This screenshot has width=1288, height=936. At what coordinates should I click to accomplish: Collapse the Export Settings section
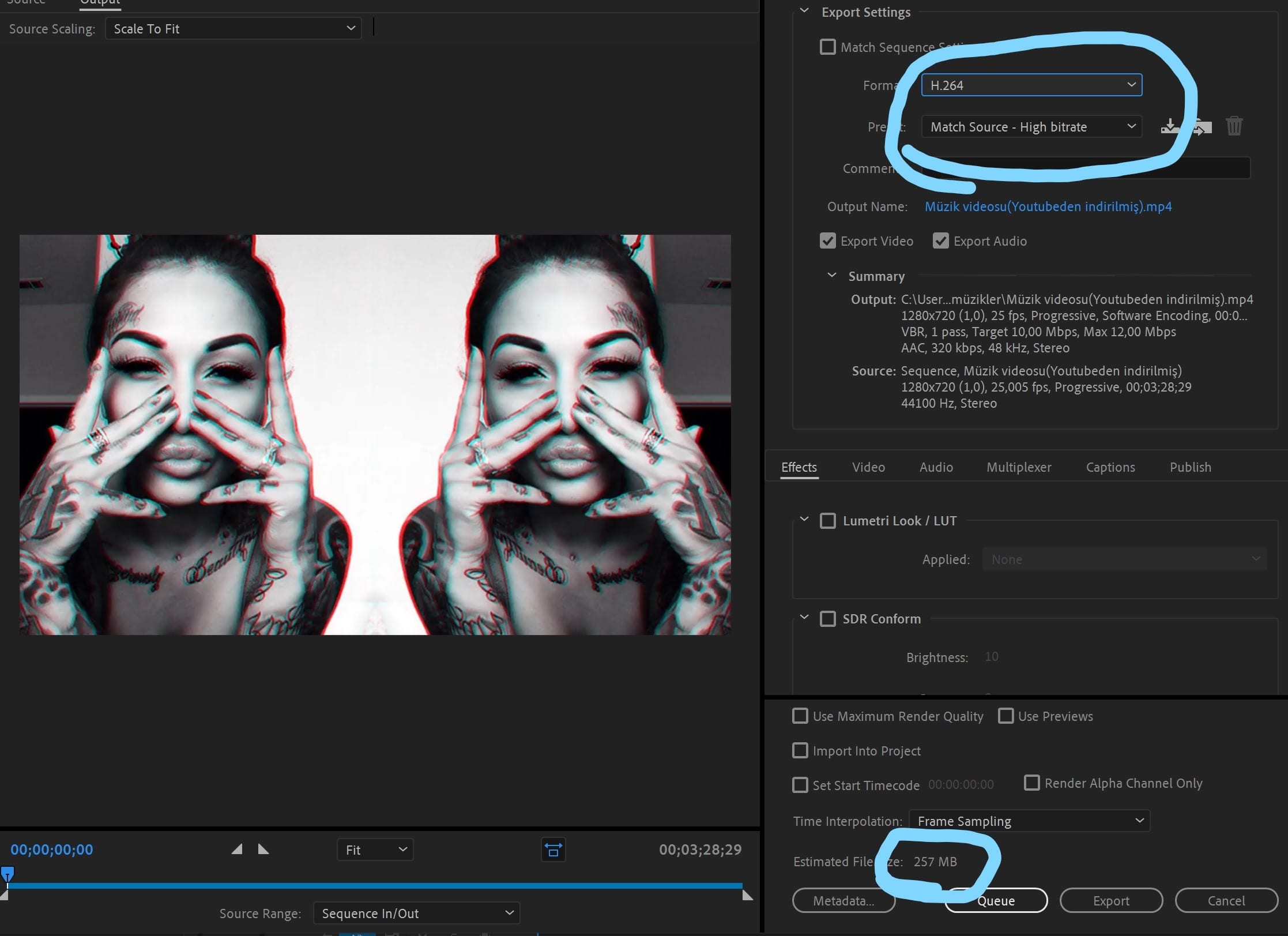click(804, 12)
